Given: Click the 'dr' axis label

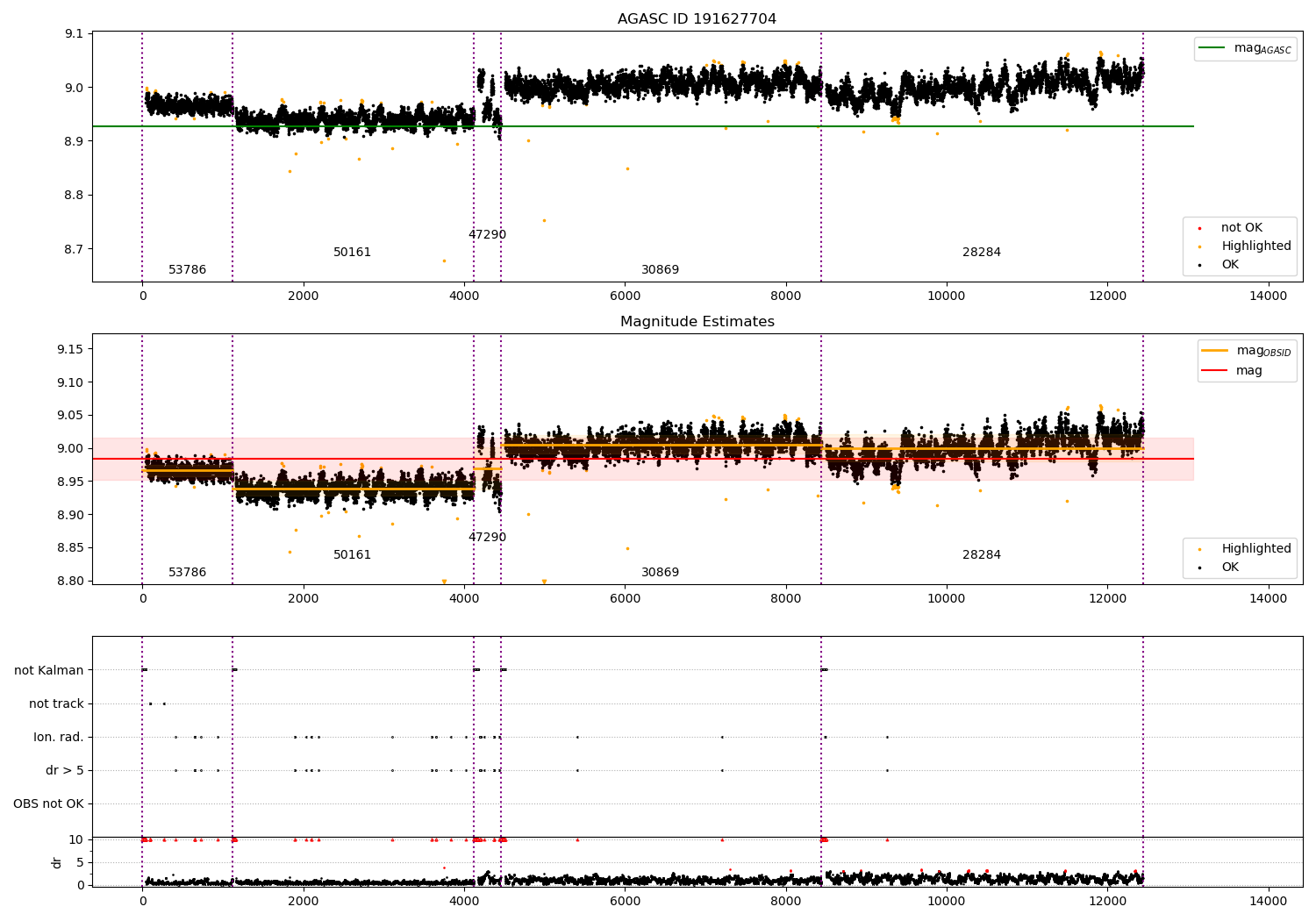Looking at the screenshot, I should tap(57, 862).
